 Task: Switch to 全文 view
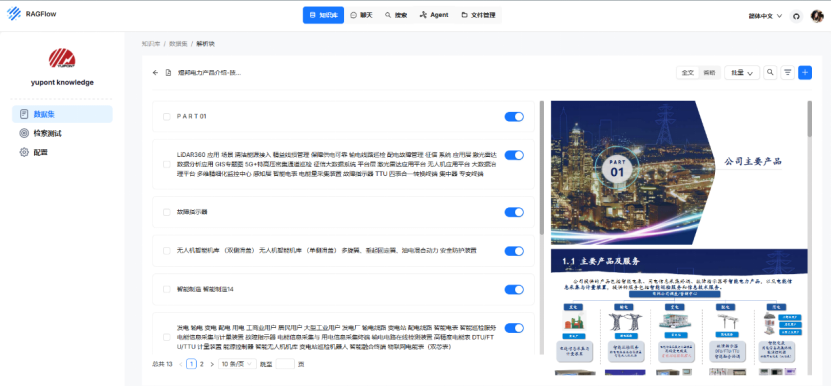click(x=687, y=73)
